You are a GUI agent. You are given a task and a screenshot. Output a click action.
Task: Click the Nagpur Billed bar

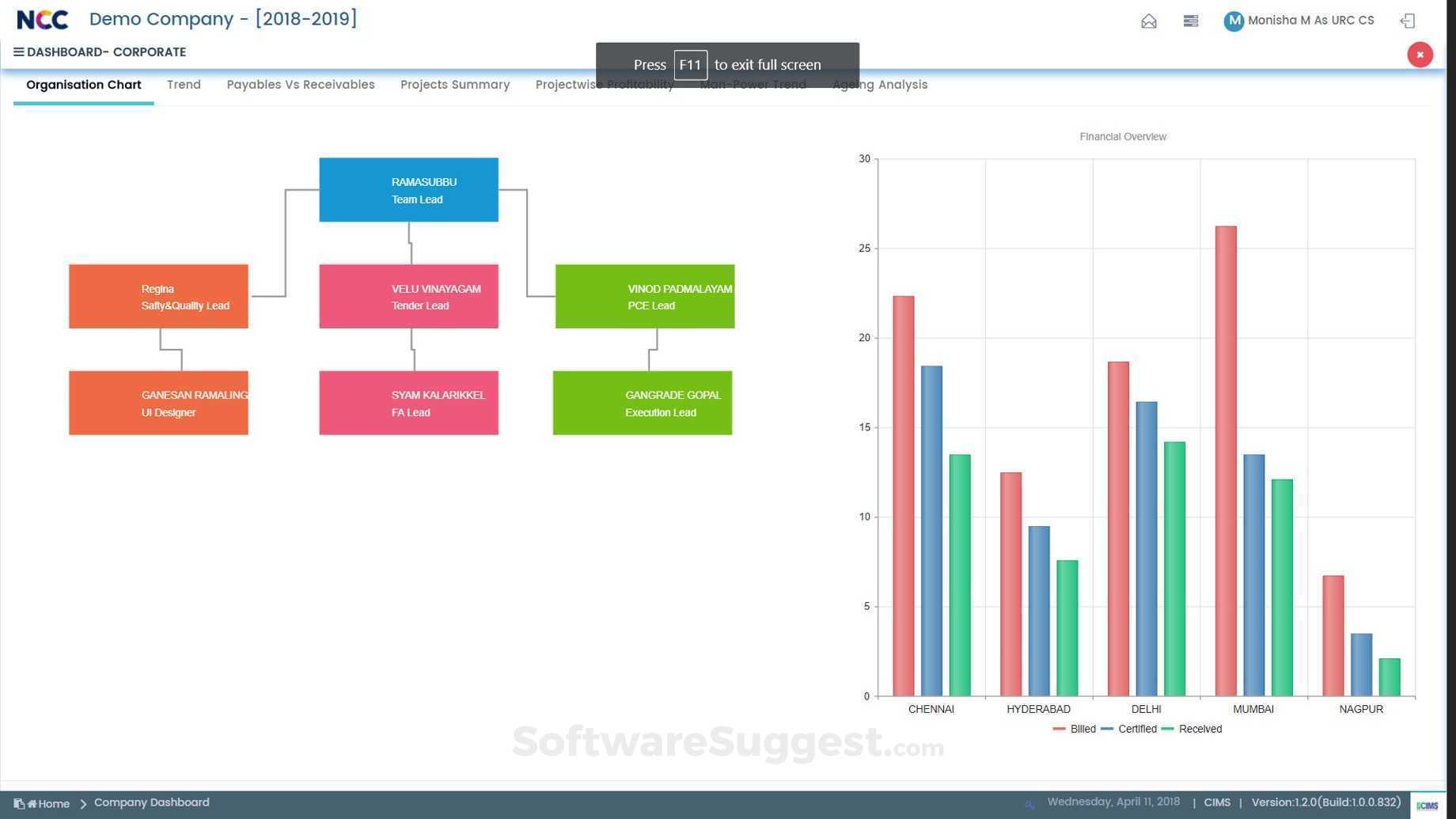click(x=1333, y=636)
